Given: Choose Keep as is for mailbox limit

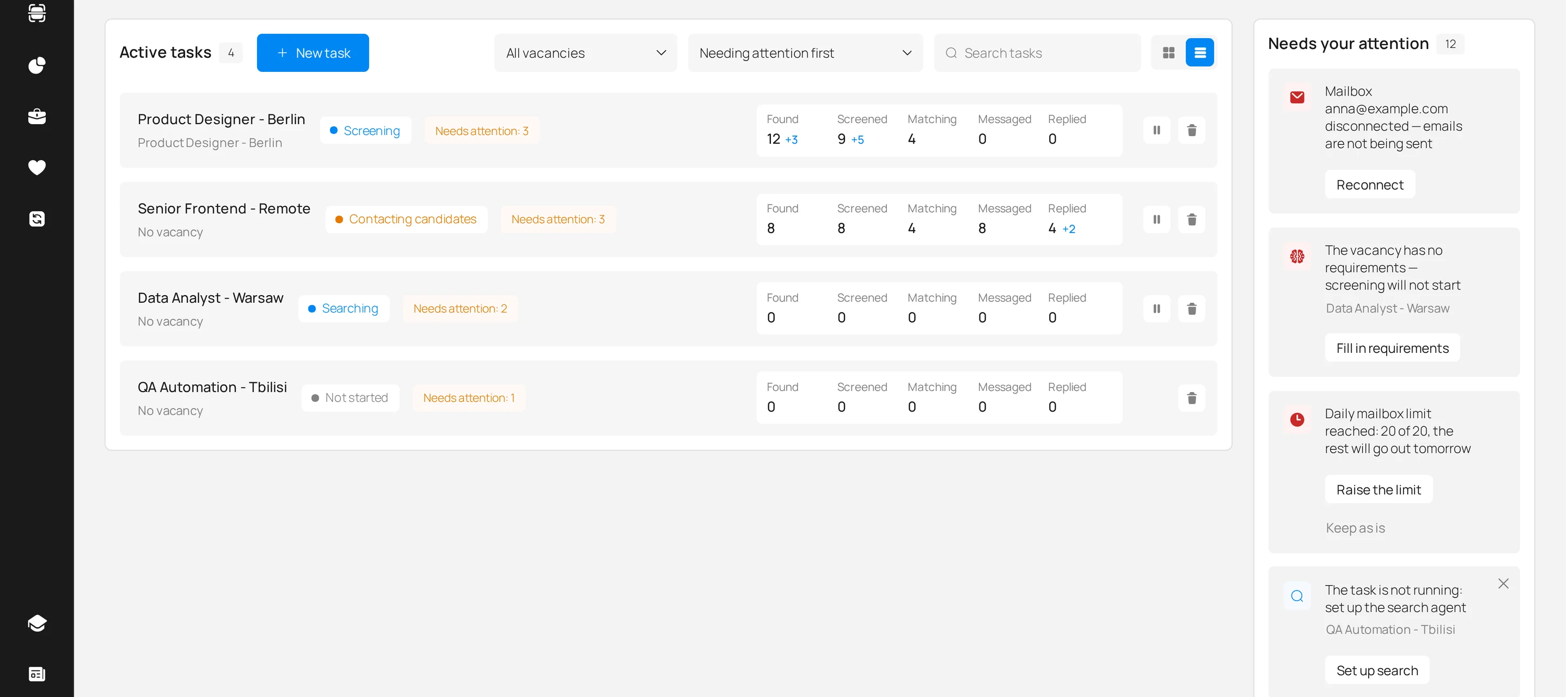Looking at the screenshot, I should click(1355, 528).
